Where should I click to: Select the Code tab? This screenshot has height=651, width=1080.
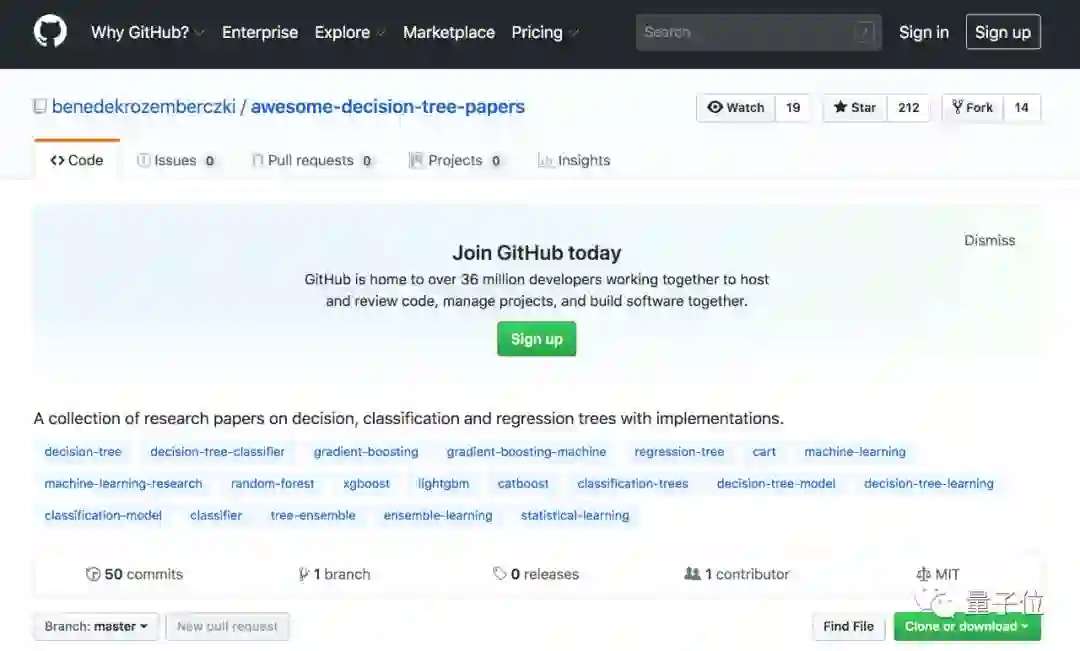pos(76,161)
